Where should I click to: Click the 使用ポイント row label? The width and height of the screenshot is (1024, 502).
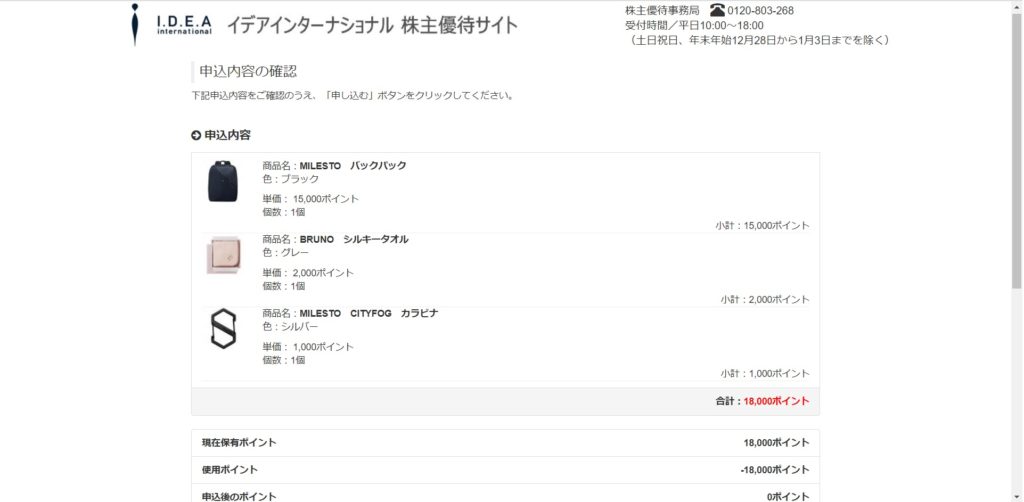coord(230,470)
